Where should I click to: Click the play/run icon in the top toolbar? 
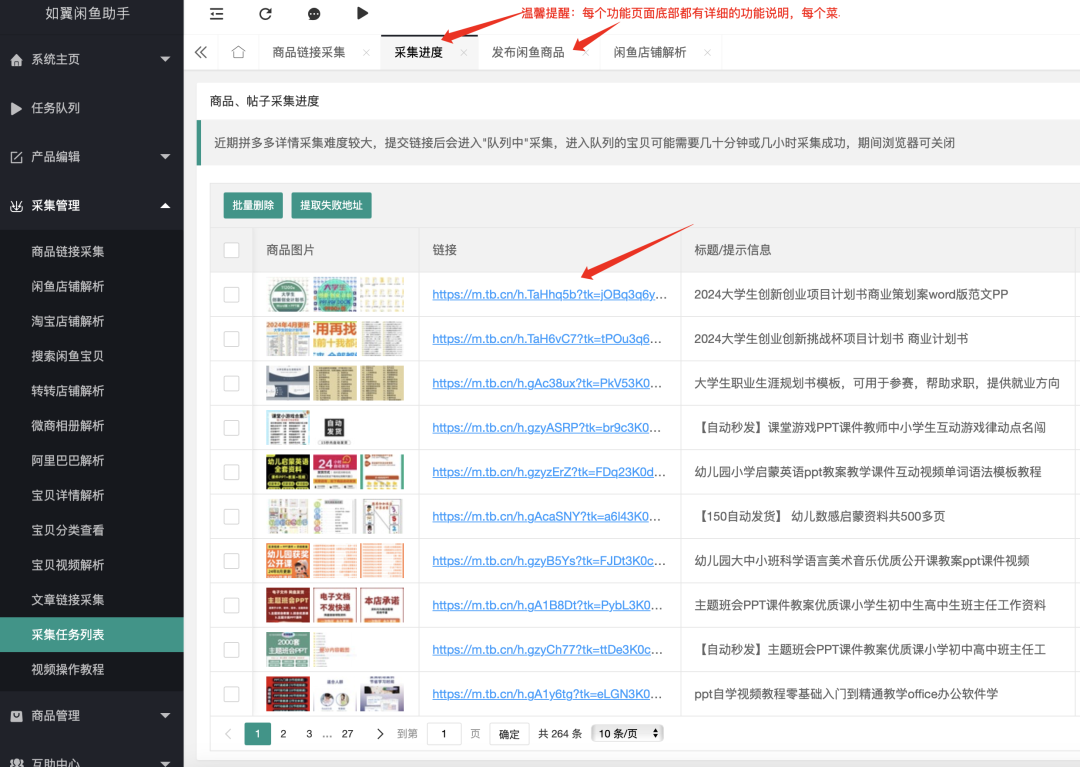pos(362,14)
